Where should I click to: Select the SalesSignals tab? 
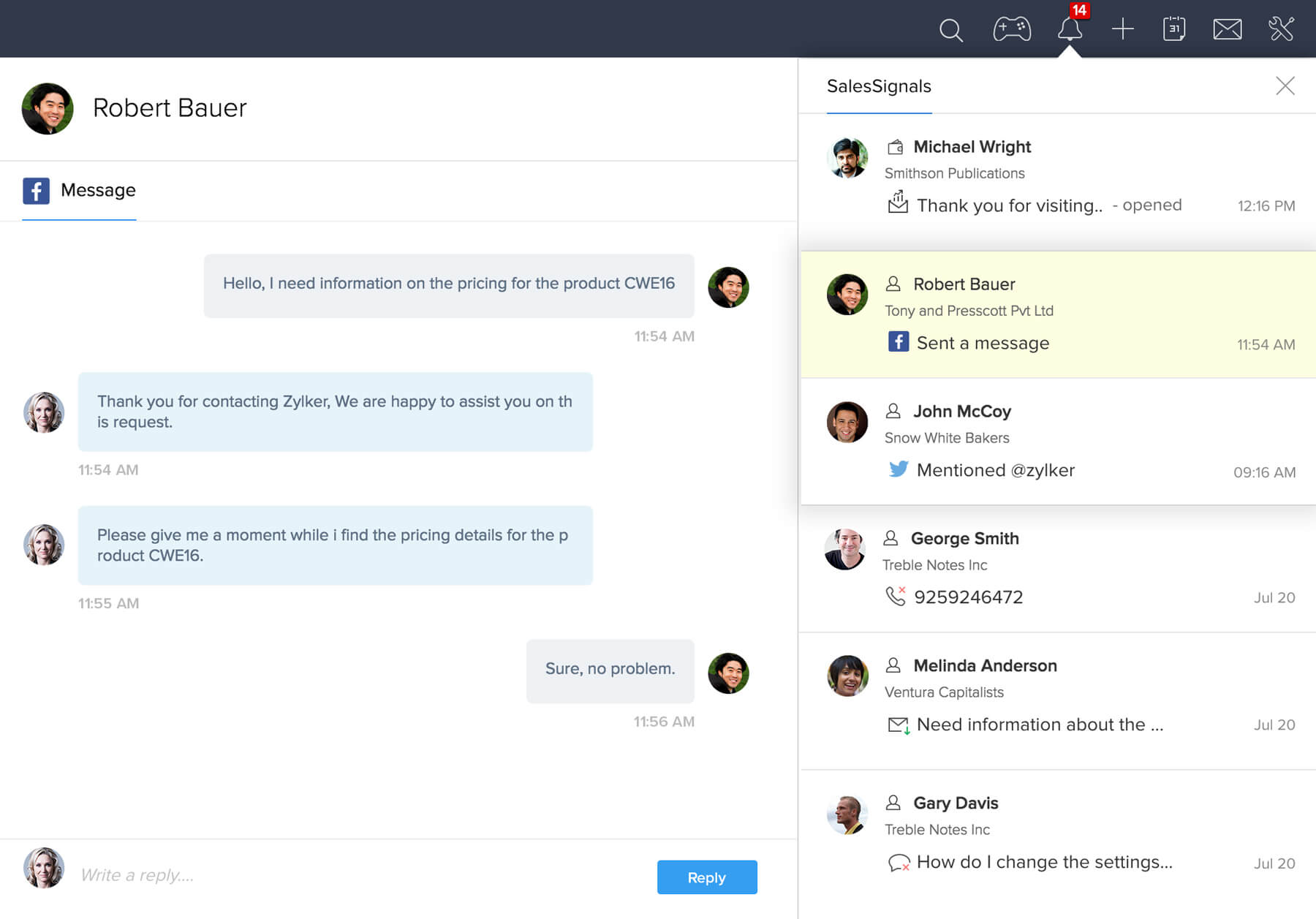point(879,87)
